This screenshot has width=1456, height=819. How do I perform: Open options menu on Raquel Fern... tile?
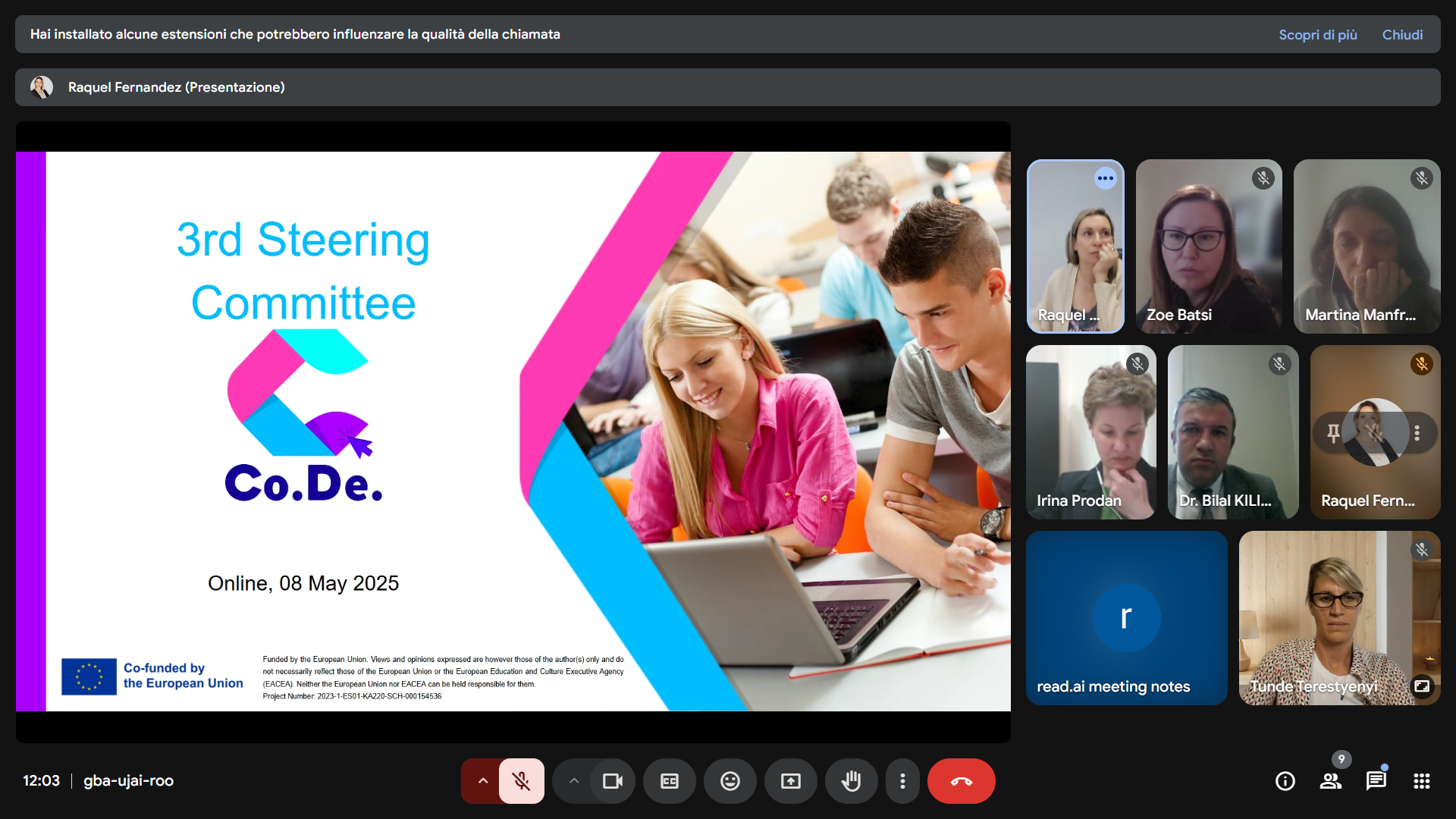[x=1417, y=433]
